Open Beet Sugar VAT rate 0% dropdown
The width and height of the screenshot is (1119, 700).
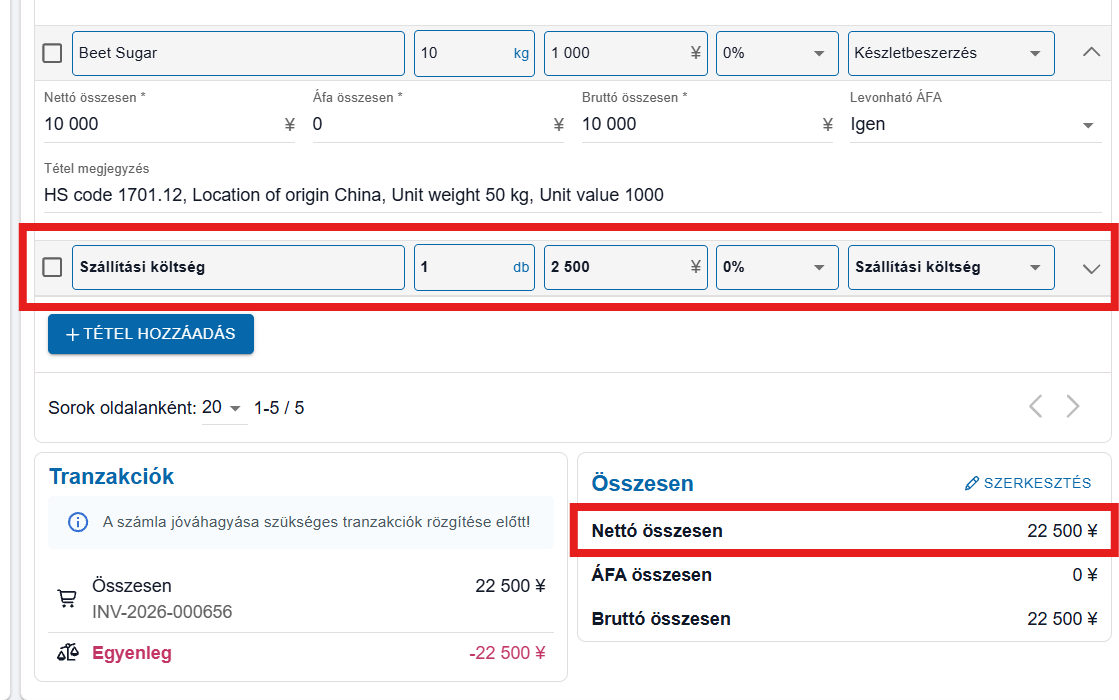pyautogui.click(x=776, y=53)
